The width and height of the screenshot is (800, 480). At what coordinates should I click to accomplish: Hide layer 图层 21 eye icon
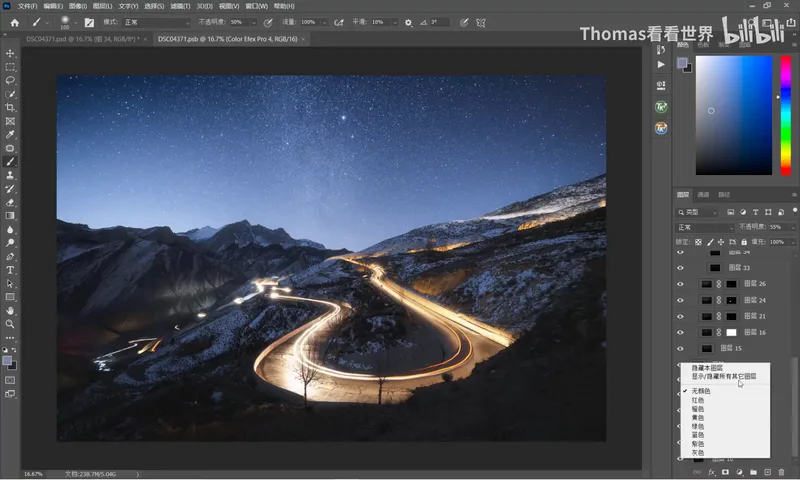[680, 316]
